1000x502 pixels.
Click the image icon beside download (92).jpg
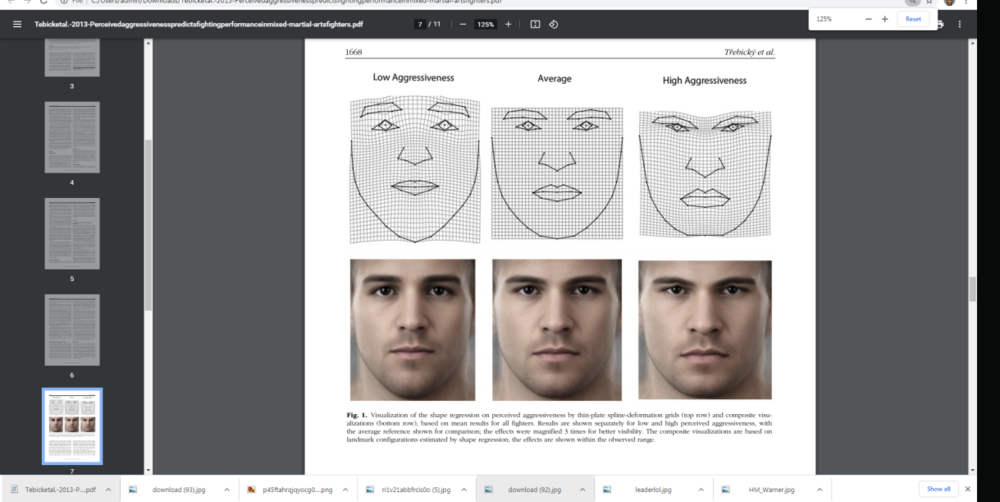[x=489, y=490]
